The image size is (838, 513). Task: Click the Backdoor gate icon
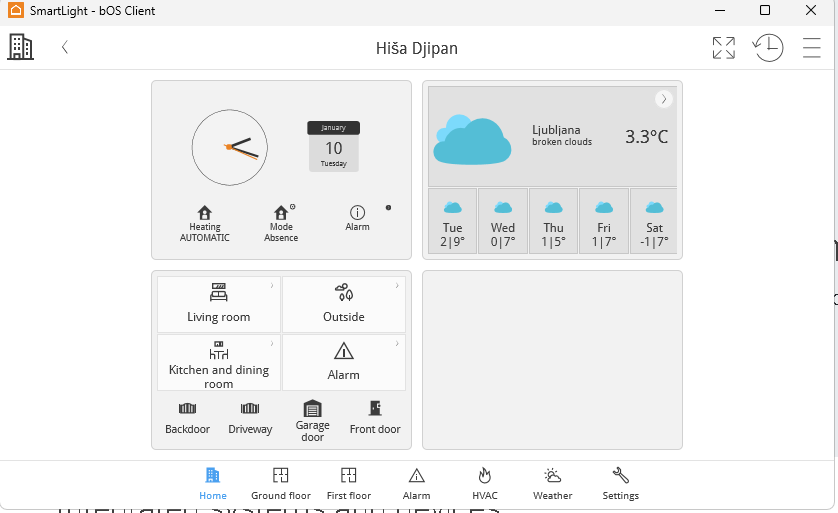(187, 408)
